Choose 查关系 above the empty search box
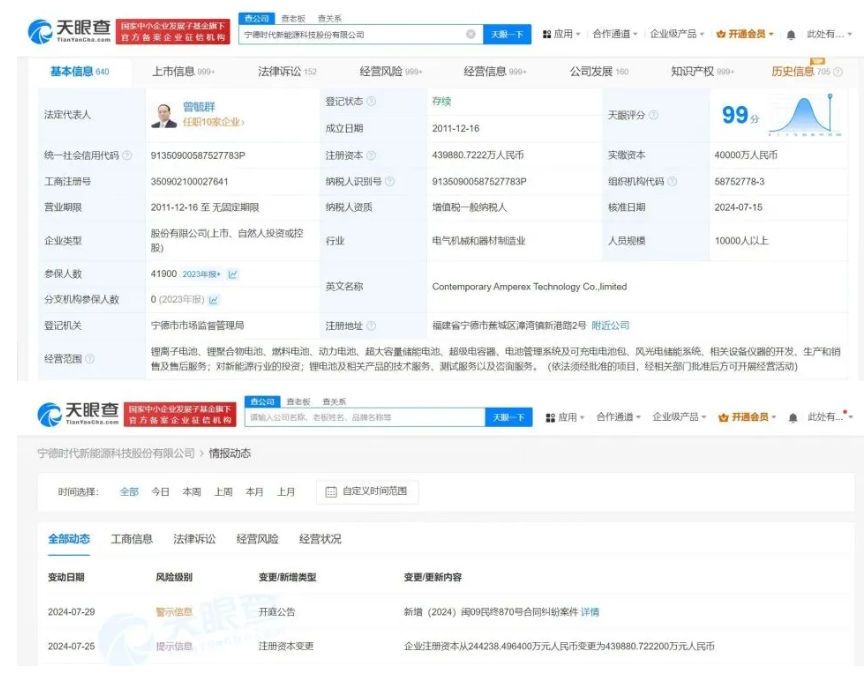The width and height of the screenshot is (866, 686). coord(334,402)
